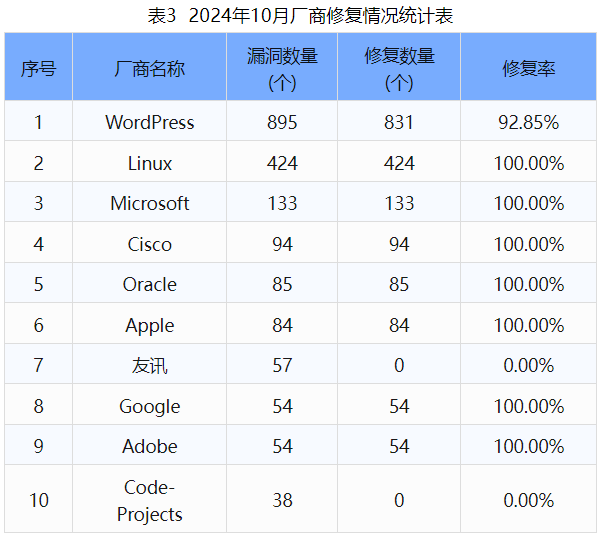
Task: Select the Google vendor cell
Action: (x=150, y=406)
